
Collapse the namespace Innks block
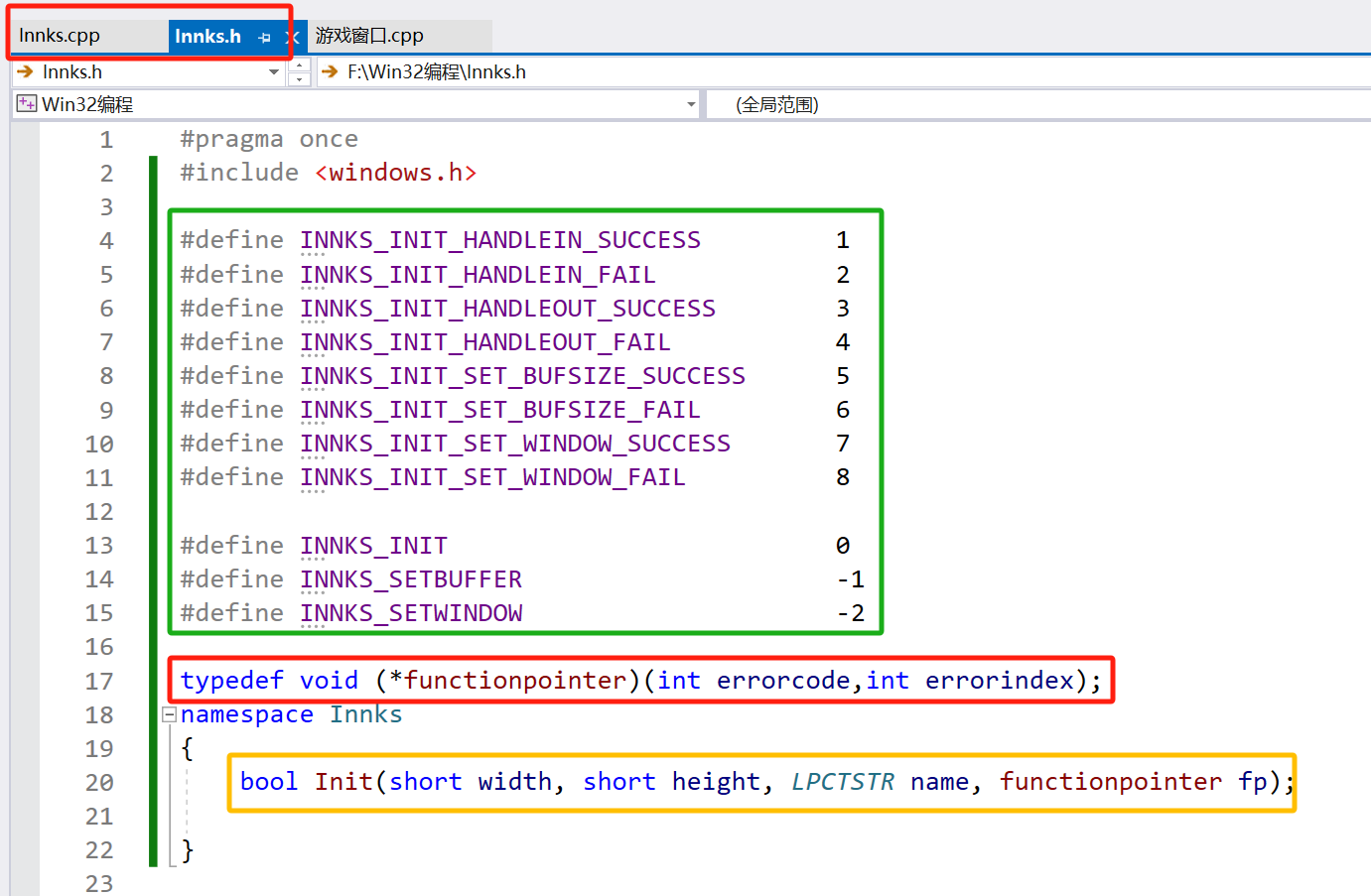pos(170,714)
